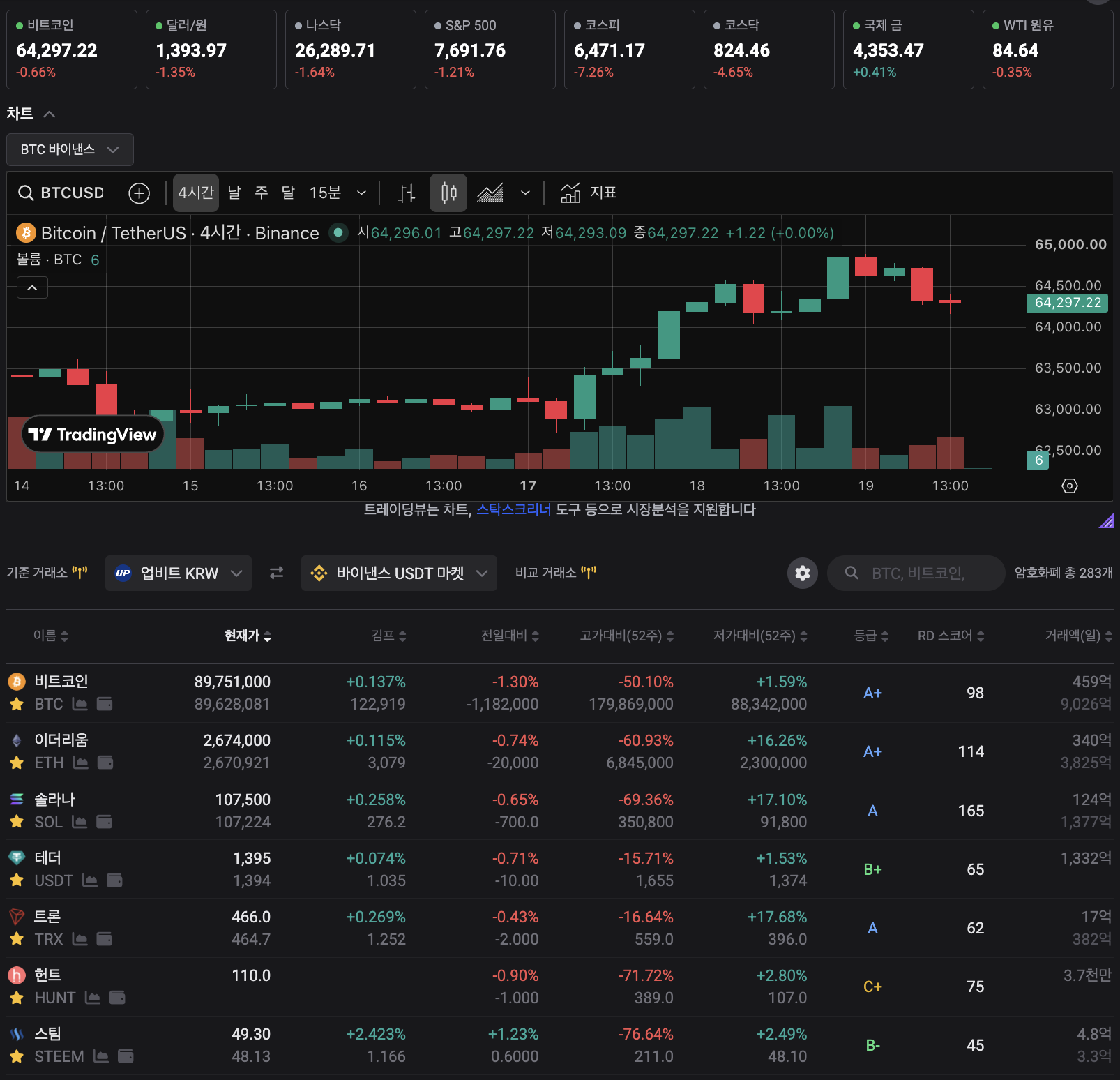This screenshot has width=1120, height=1080.
Task: Open the table settings gear
Action: 803,573
